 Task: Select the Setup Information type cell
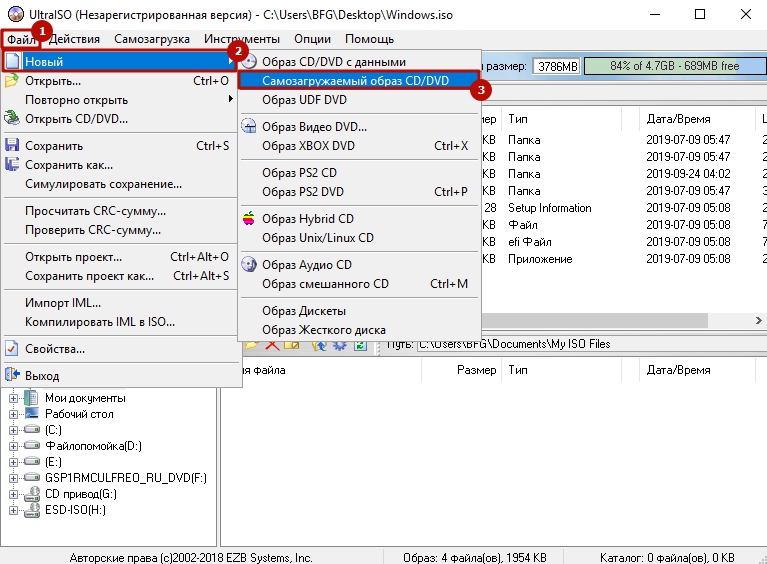click(x=550, y=208)
